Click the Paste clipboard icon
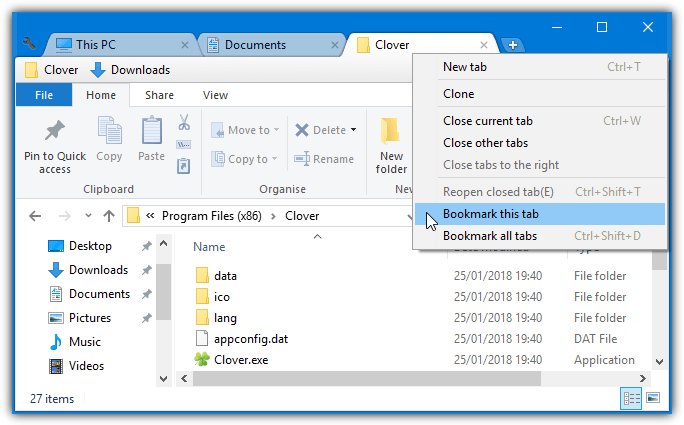684x425 pixels. 151,130
